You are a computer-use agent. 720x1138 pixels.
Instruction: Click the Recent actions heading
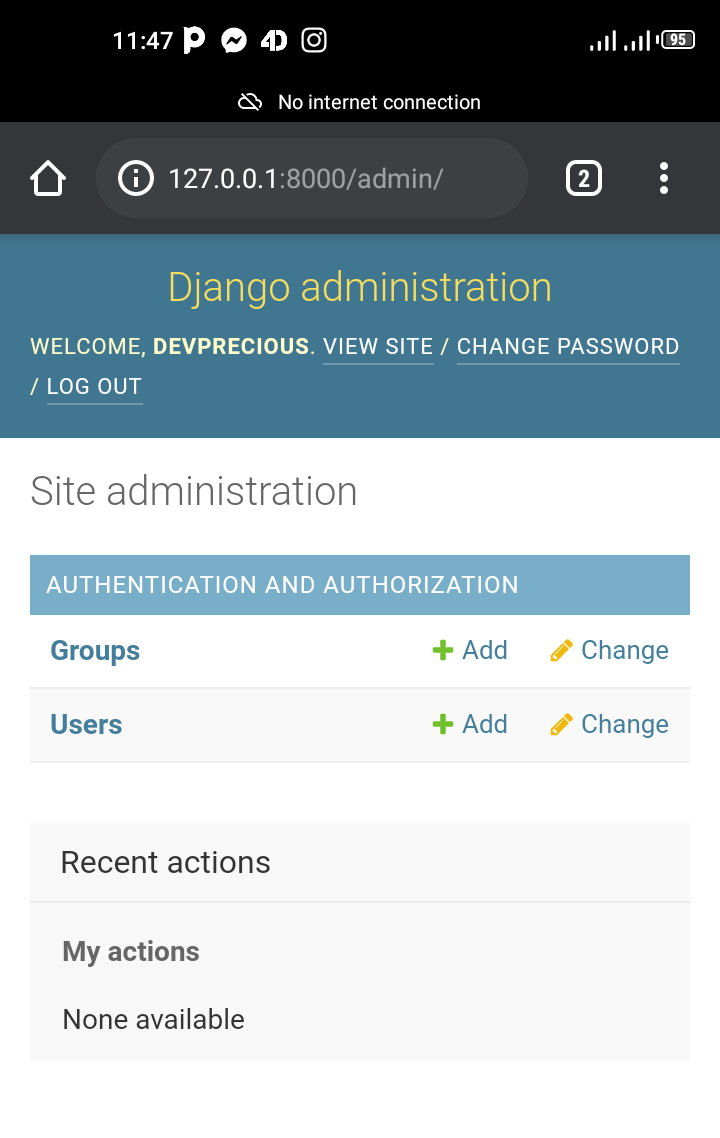point(165,862)
